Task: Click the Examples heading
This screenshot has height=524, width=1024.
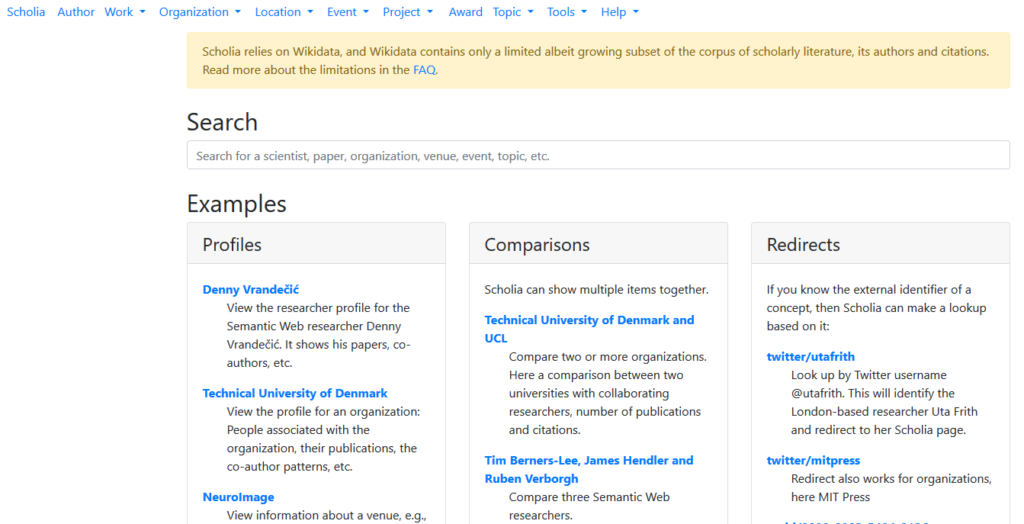Action: 236,204
